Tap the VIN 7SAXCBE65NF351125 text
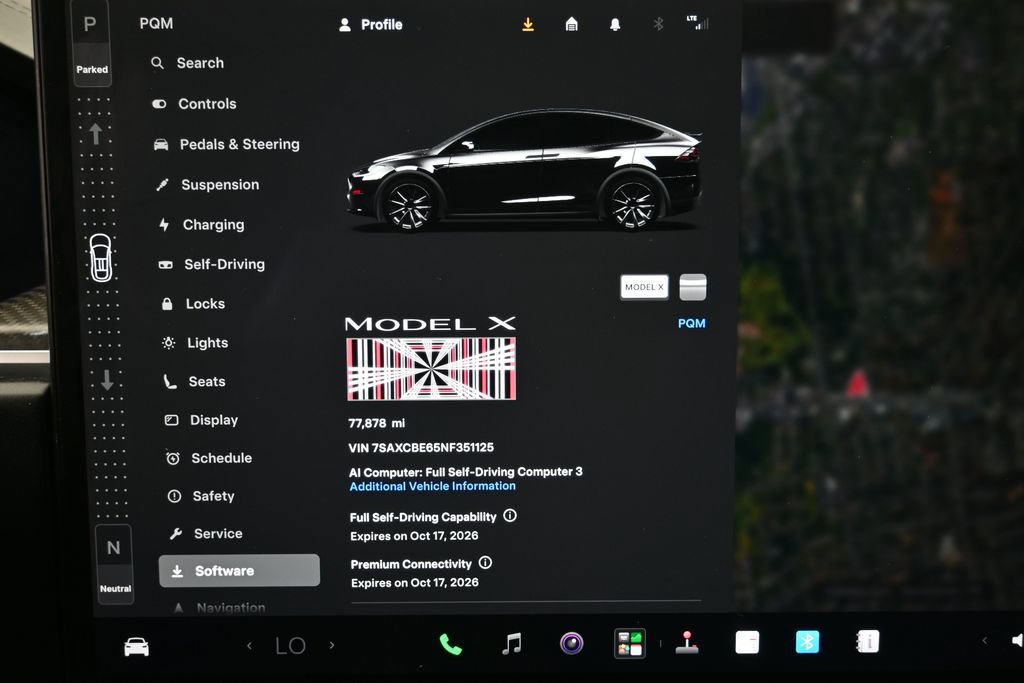This screenshot has height=683, width=1024. click(421, 447)
